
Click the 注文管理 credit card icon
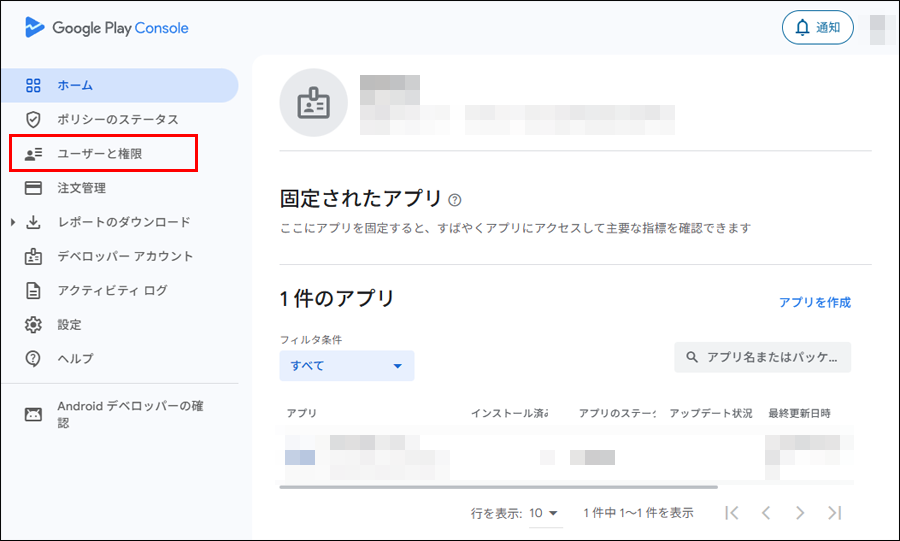coord(33,188)
